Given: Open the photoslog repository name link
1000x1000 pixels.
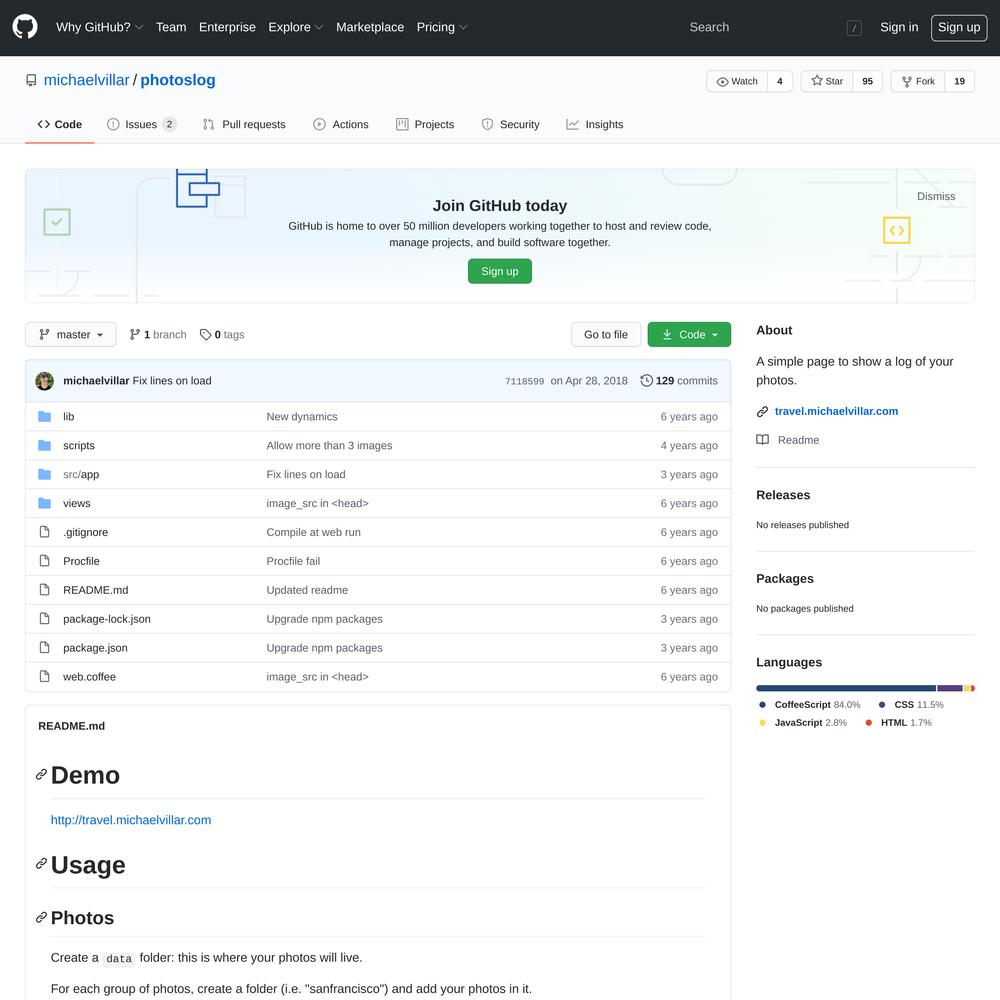Looking at the screenshot, I should point(178,80).
